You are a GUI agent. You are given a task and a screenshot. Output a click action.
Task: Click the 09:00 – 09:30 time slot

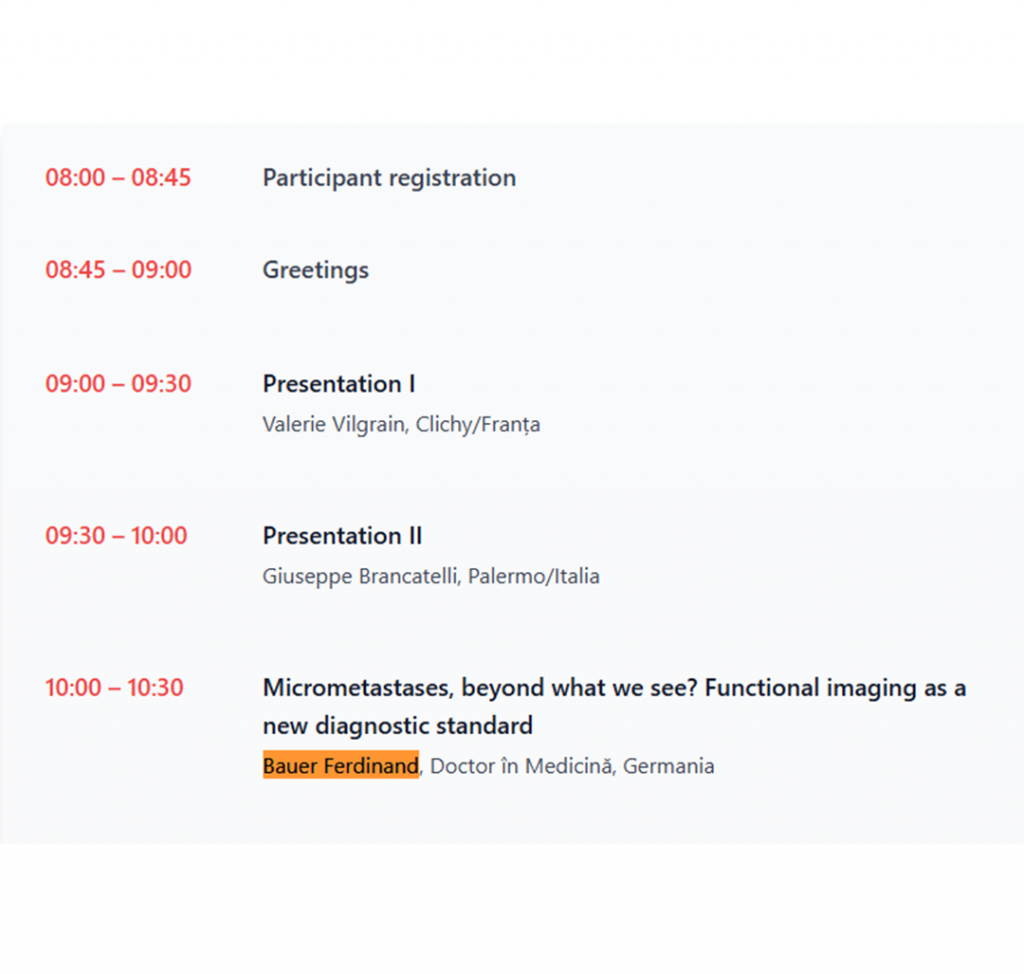118,384
